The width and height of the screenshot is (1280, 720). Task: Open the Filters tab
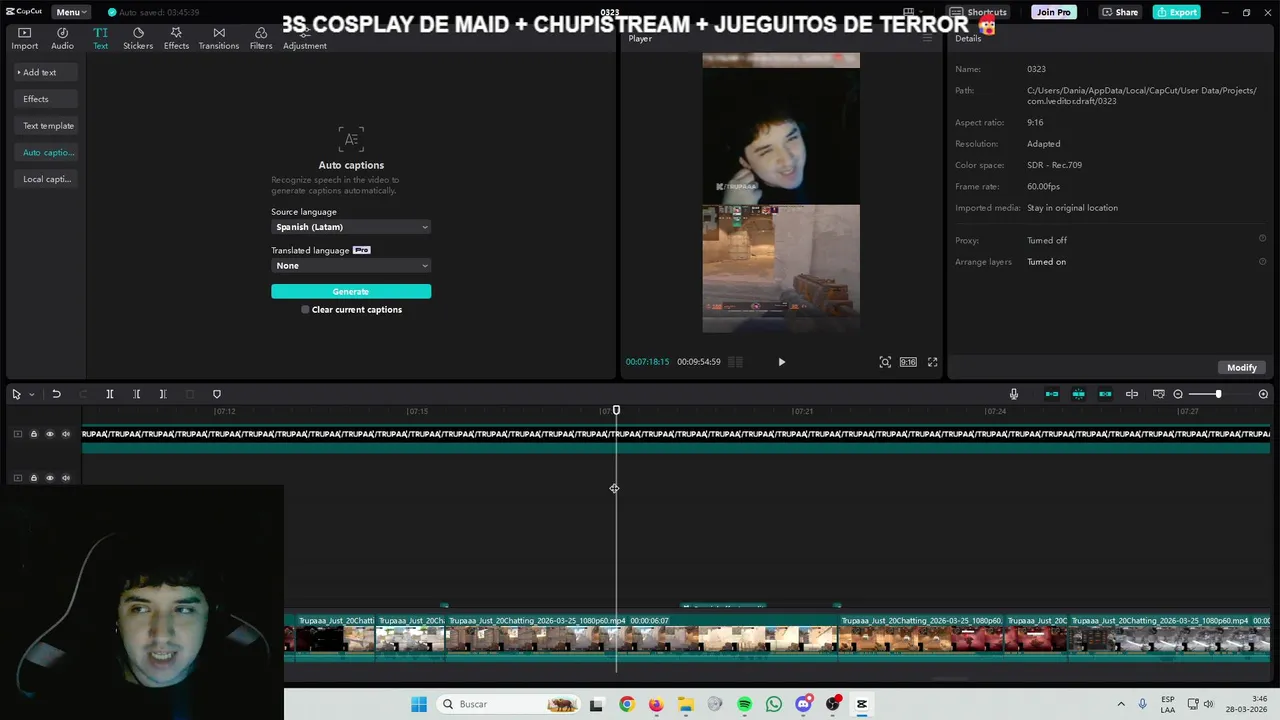[x=261, y=38]
